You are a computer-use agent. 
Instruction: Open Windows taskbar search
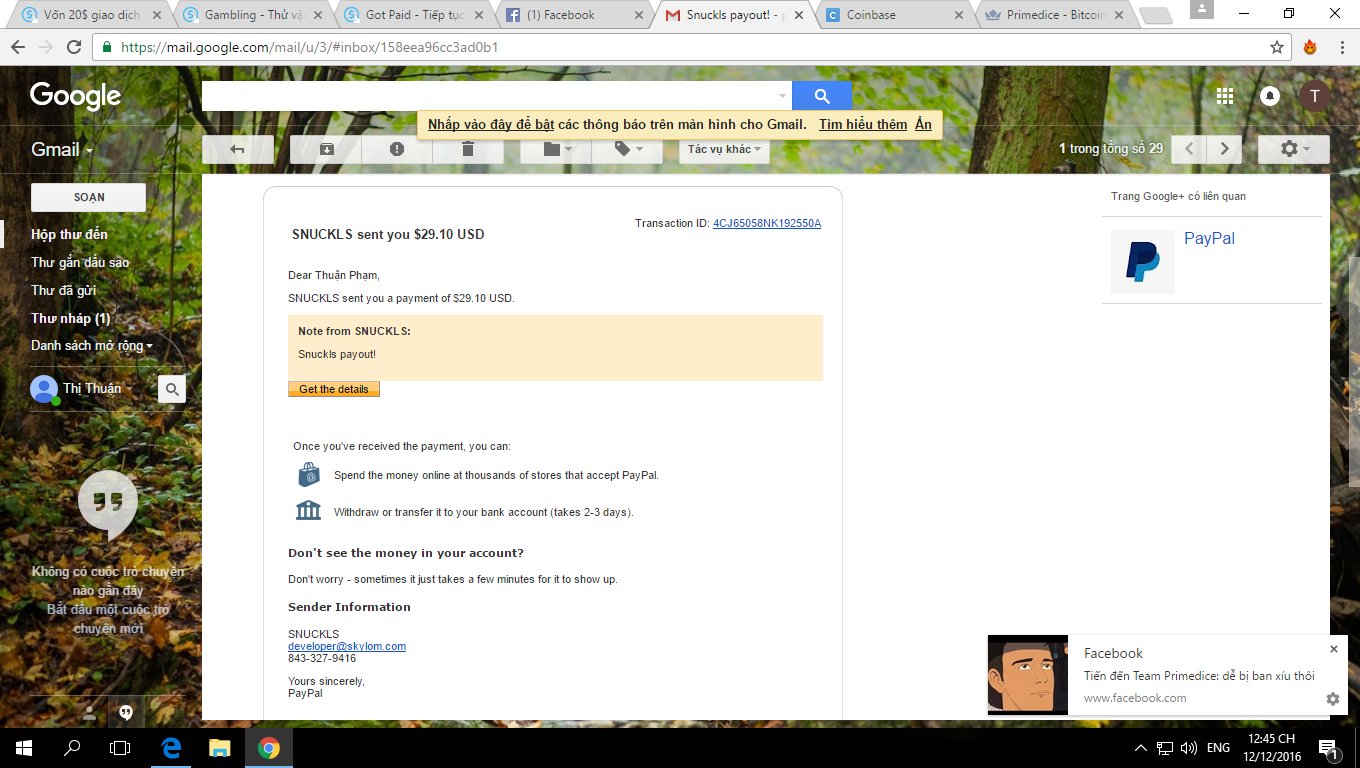(x=72, y=747)
